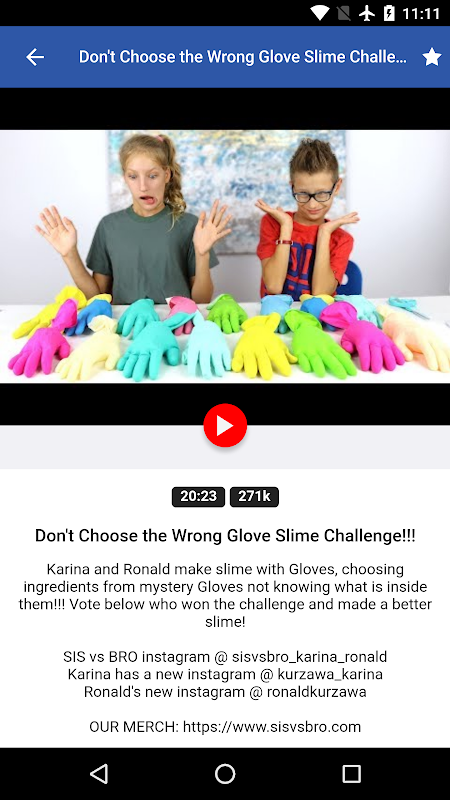Tap the Android home circle button
This screenshot has height=800, width=450.
225,773
